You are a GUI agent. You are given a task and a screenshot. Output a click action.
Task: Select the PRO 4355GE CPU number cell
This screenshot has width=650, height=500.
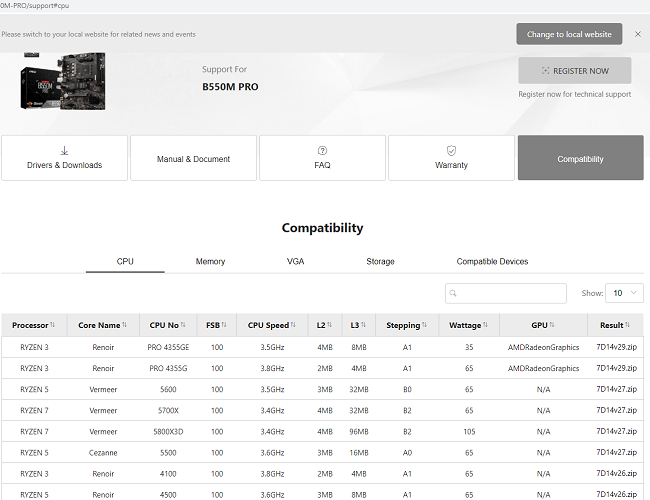click(x=168, y=347)
